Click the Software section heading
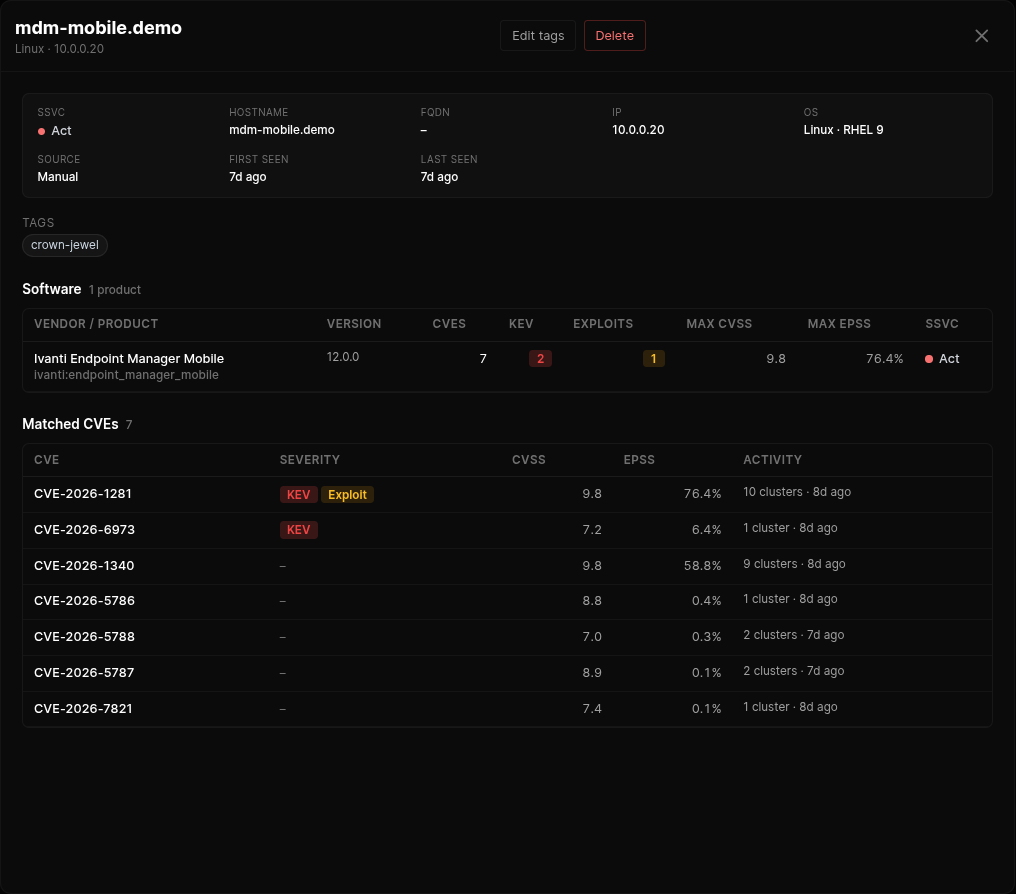This screenshot has width=1016, height=894. 52,289
